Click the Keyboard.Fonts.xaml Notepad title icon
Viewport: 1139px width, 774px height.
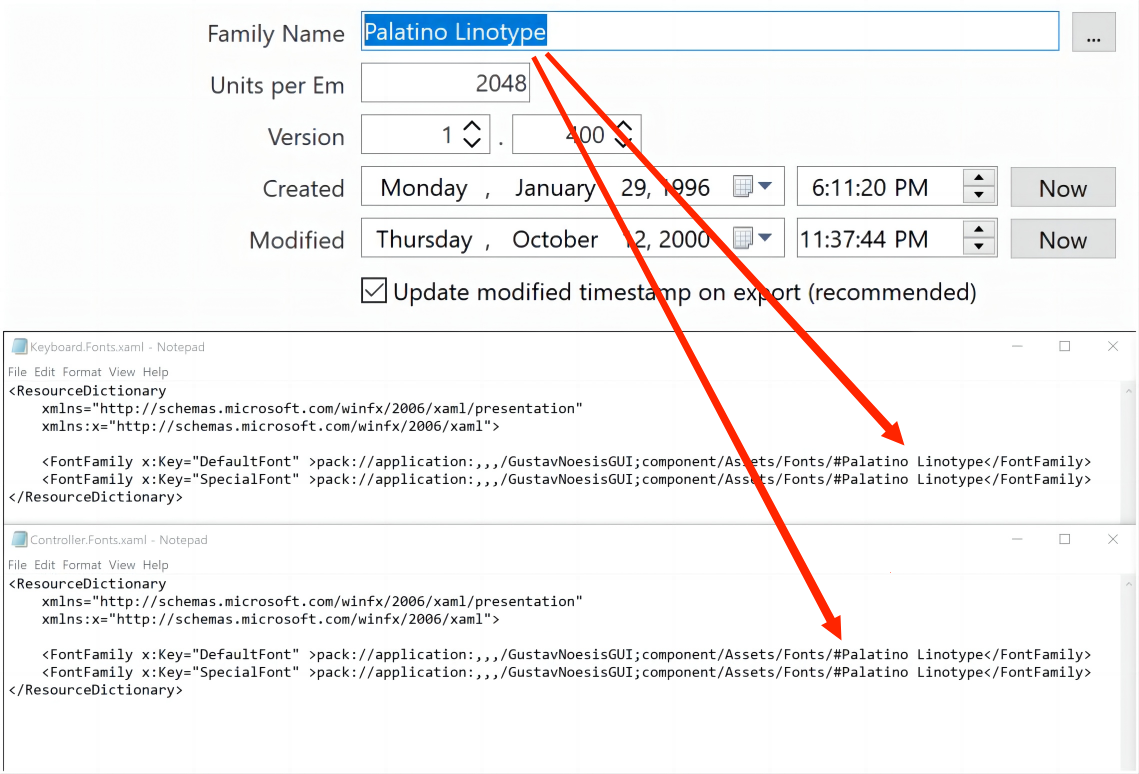point(19,346)
